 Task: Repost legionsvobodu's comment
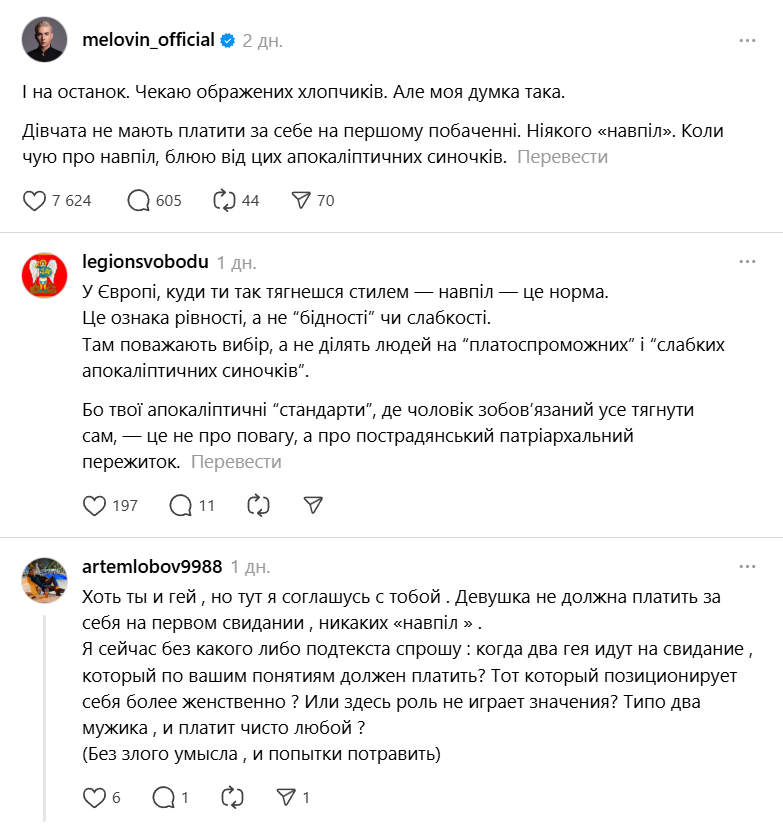pyautogui.click(x=258, y=505)
